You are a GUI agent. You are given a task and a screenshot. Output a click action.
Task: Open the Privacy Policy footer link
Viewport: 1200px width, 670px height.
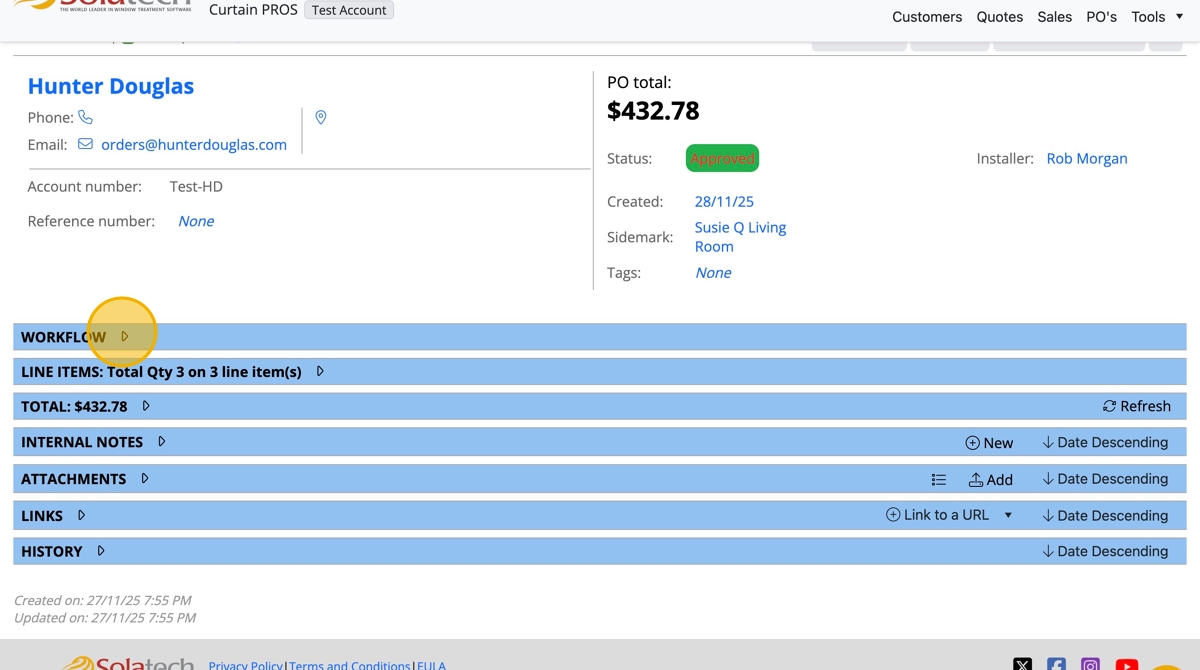click(x=246, y=665)
